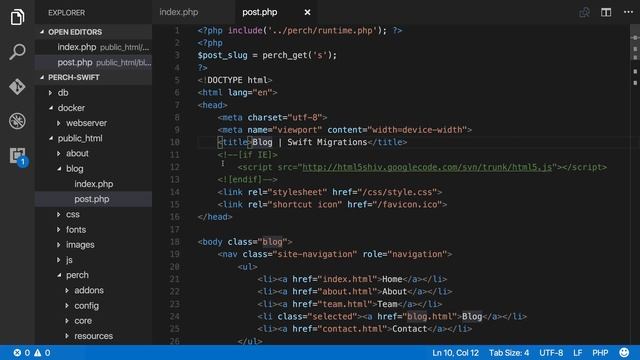Viewport: 640px width, 360px height.
Task: Click line number 18 in gutter
Action: tap(175, 242)
